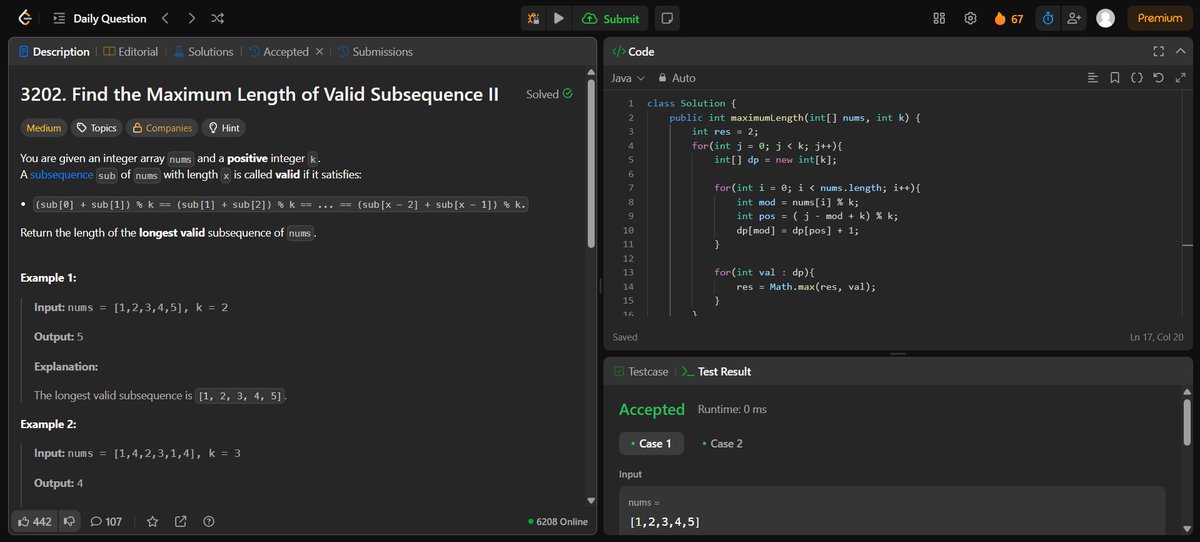
Task: Go to next question arrow
Action: point(191,18)
